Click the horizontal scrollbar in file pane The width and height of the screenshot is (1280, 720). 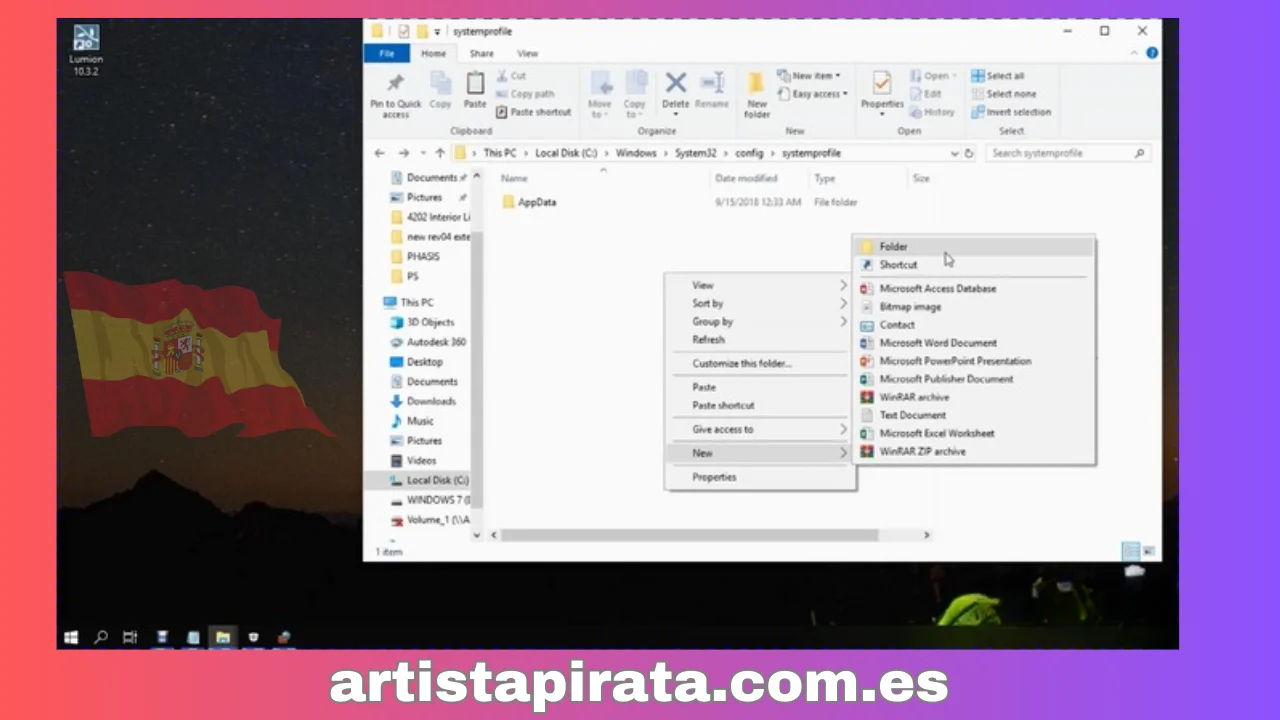click(x=690, y=535)
